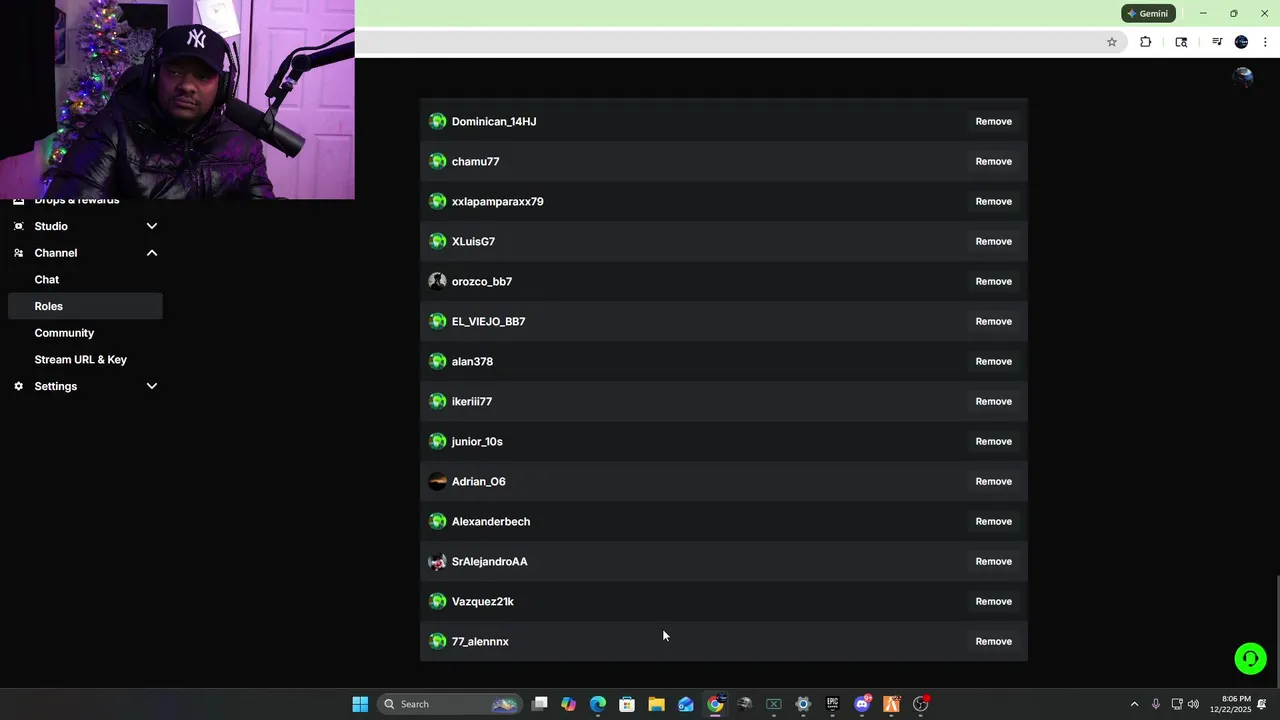Open the Chrome three-dot menu

tap(1265, 42)
